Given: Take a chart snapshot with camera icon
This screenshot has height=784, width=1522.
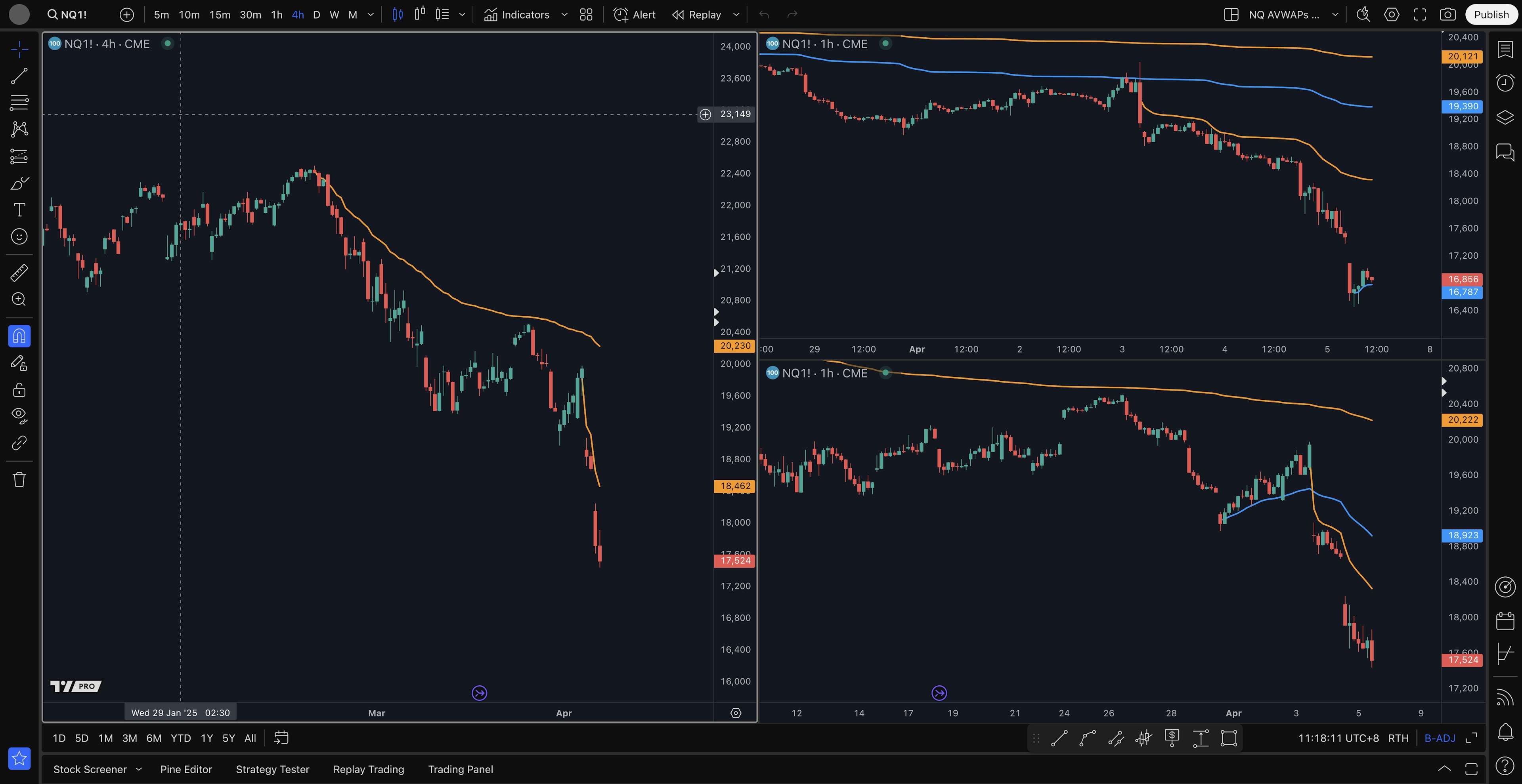Looking at the screenshot, I should [x=1447, y=15].
